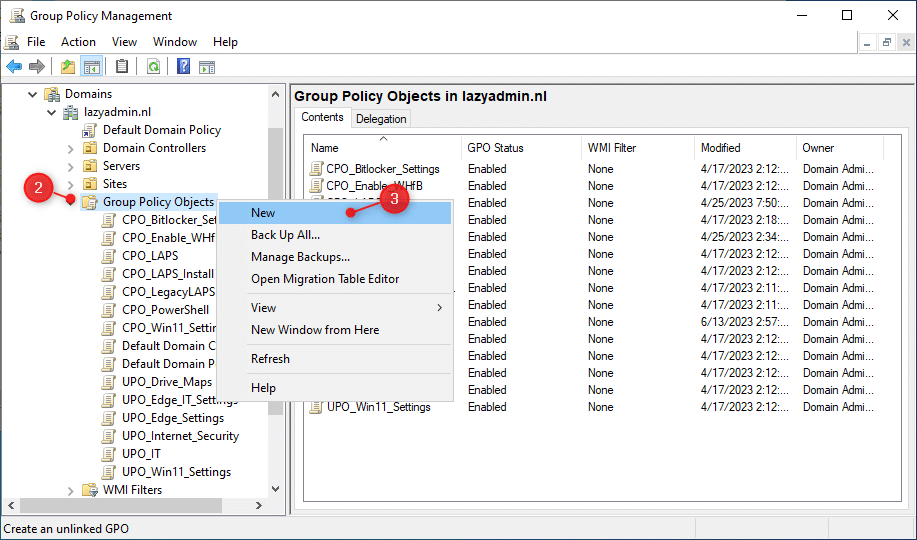
Task: Open the Action menu
Action: 78,42
